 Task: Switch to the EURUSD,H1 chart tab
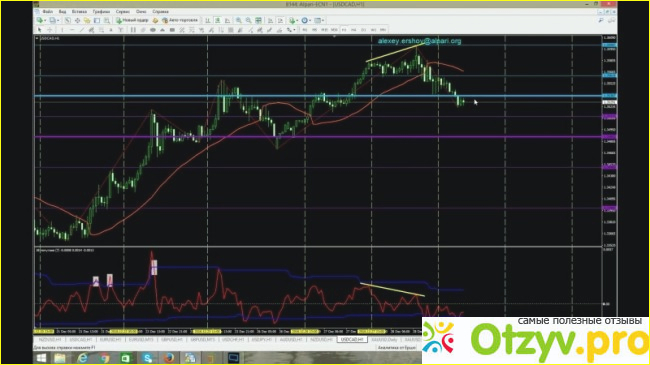110,340
